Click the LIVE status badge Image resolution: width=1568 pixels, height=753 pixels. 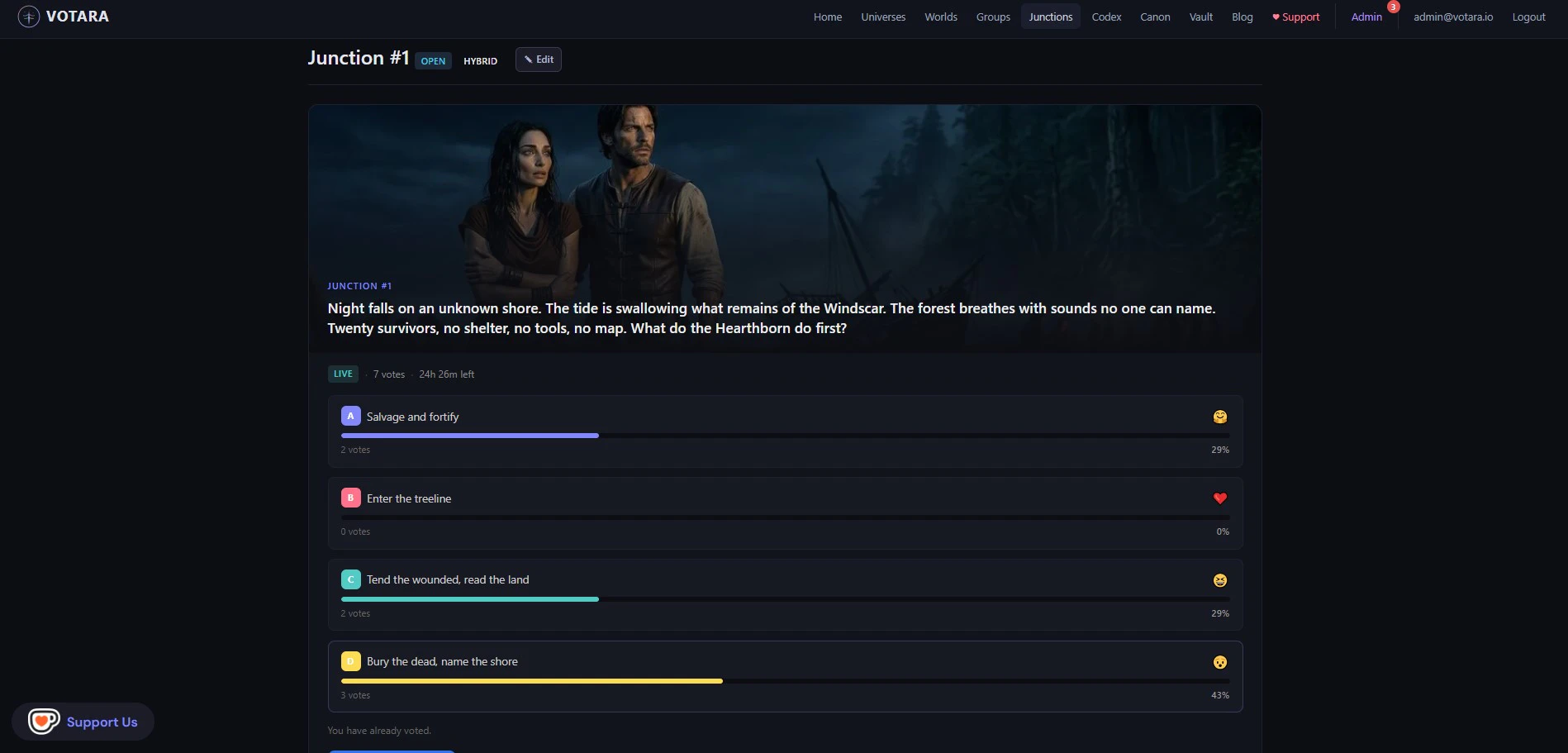pos(343,374)
